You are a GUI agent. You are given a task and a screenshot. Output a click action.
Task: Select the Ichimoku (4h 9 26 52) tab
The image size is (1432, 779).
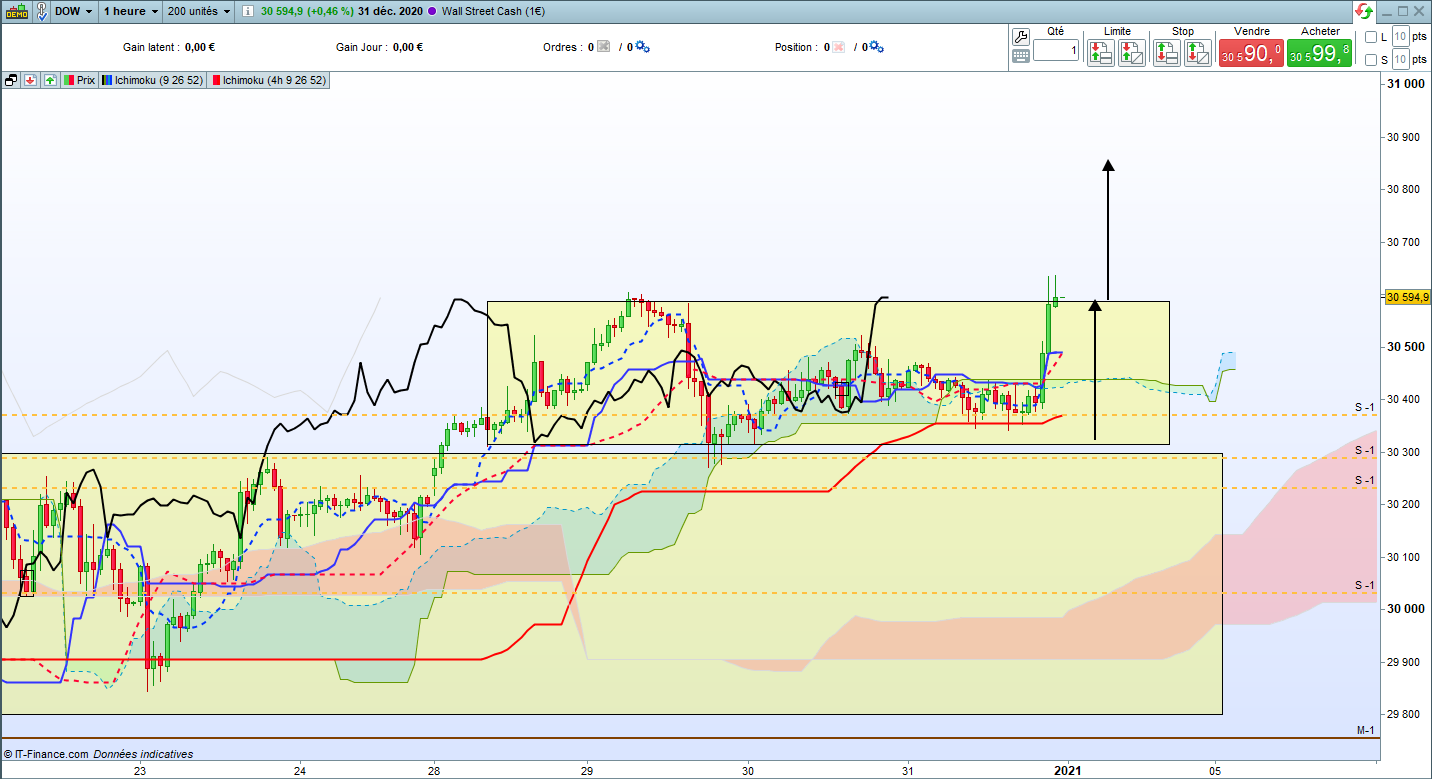coord(268,80)
